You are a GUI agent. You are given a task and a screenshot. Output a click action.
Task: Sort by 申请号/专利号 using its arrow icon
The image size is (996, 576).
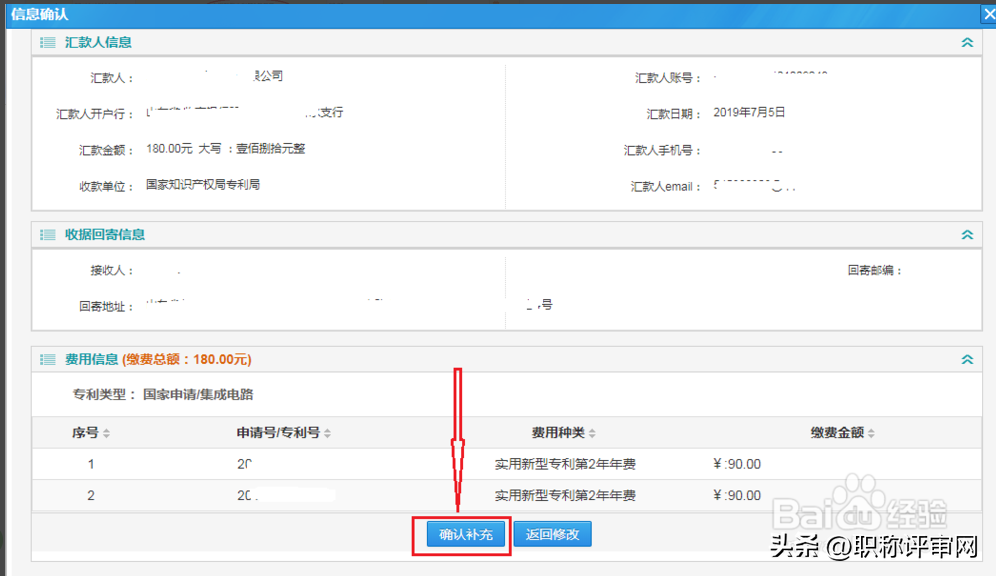tap(327, 434)
